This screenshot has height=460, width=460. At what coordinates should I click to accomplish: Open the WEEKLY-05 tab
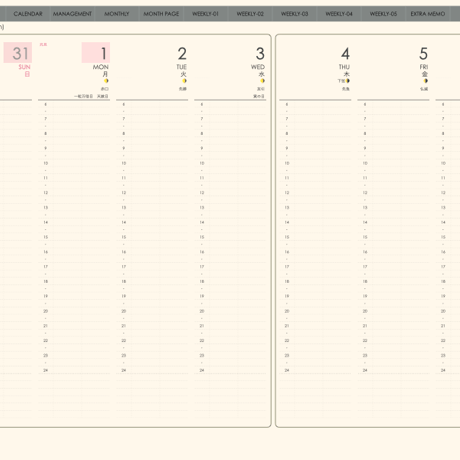[x=383, y=14]
